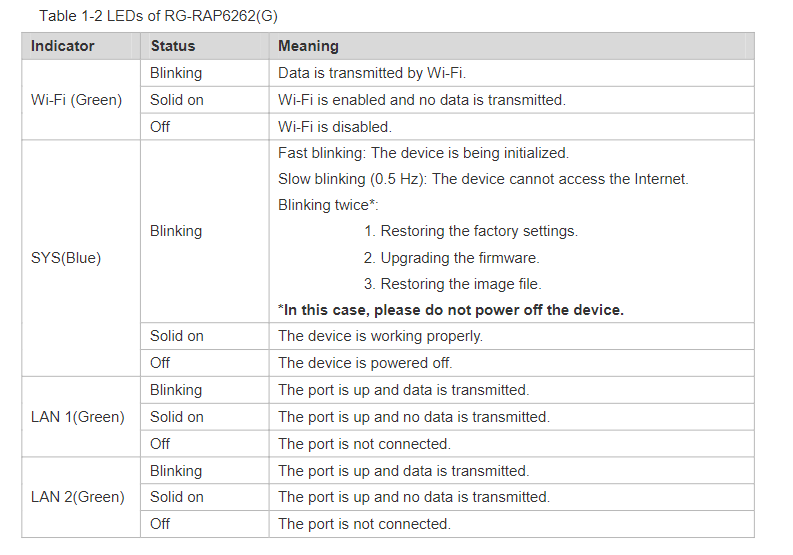Click "Wi-Fi is enabled and no data is transmitted."
This screenshot has height=555, width=793.
pyautogui.click(x=421, y=100)
